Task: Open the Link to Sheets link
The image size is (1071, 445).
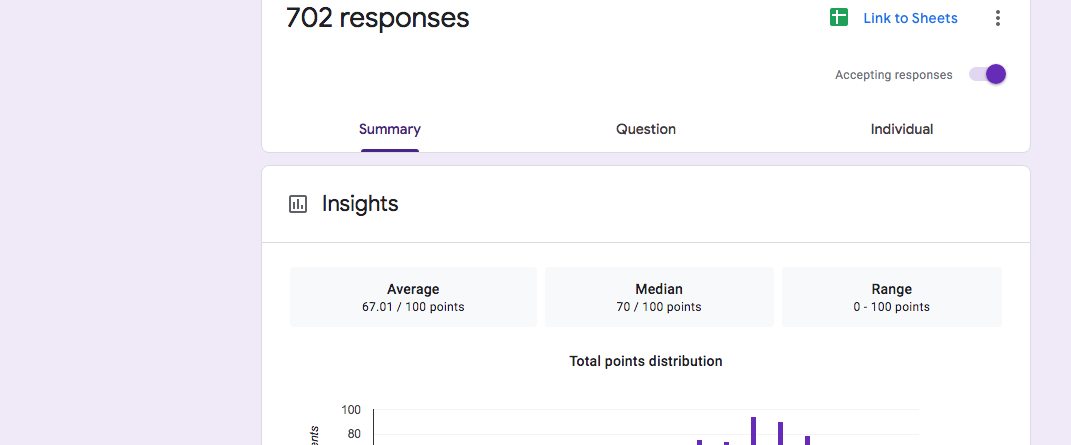Action: [x=910, y=18]
